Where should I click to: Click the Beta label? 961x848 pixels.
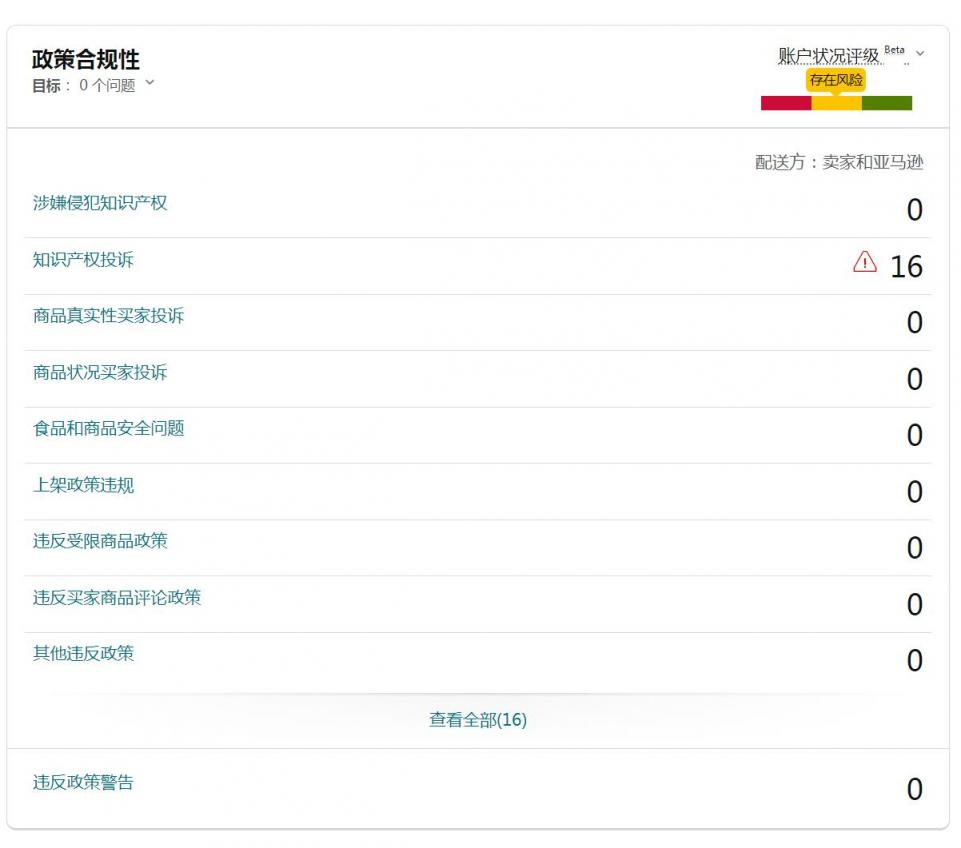click(894, 50)
